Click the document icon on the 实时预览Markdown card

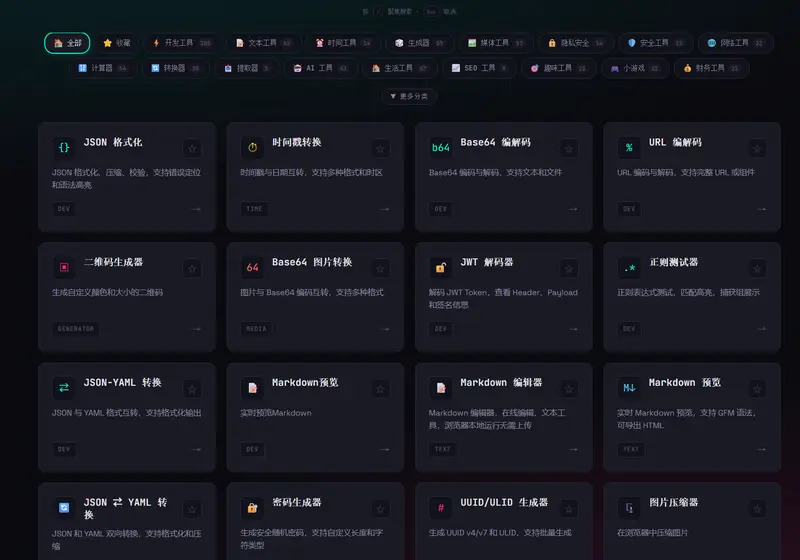click(253, 388)
